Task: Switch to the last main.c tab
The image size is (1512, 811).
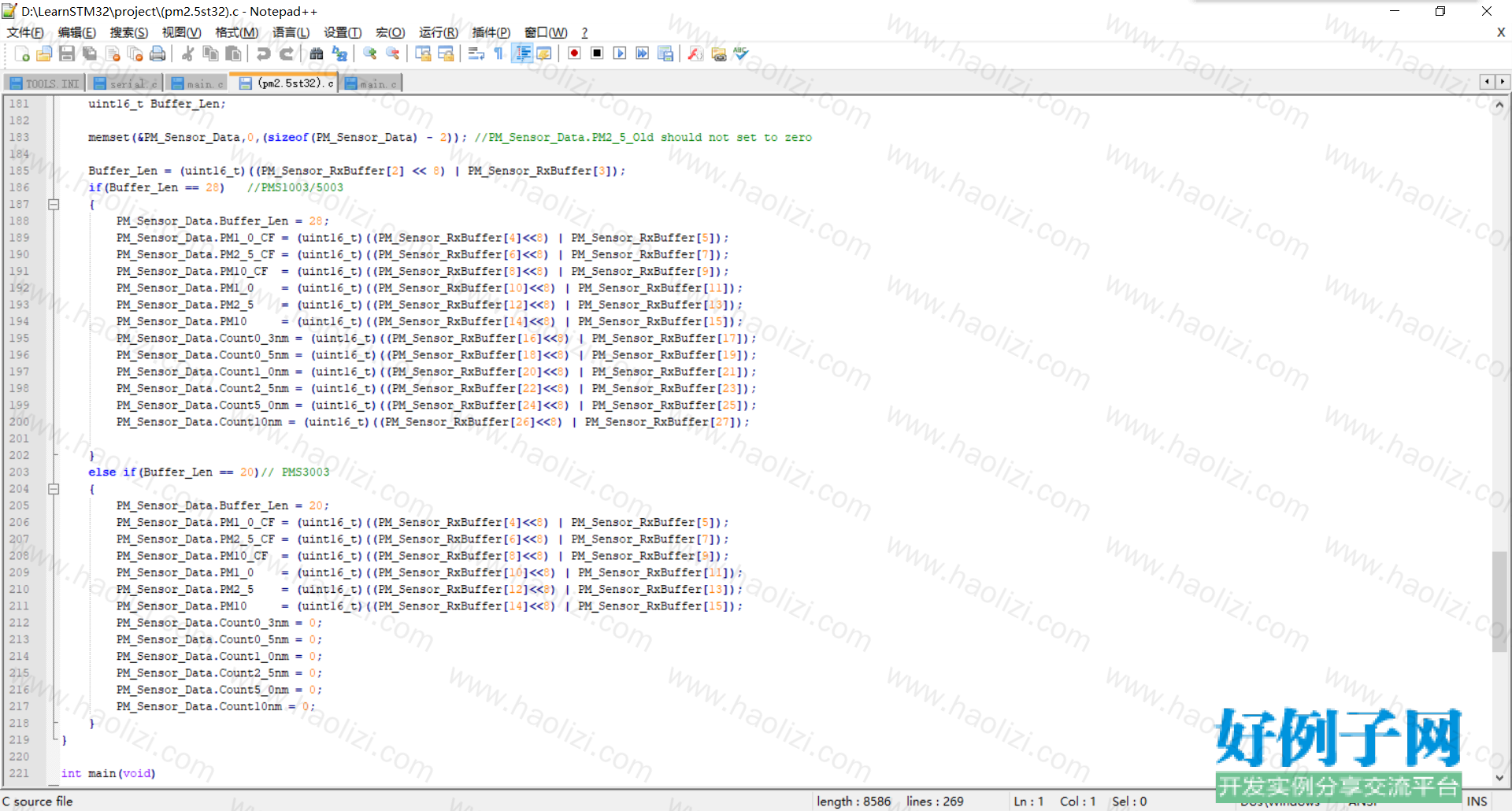Action: [x=371, y=83]
